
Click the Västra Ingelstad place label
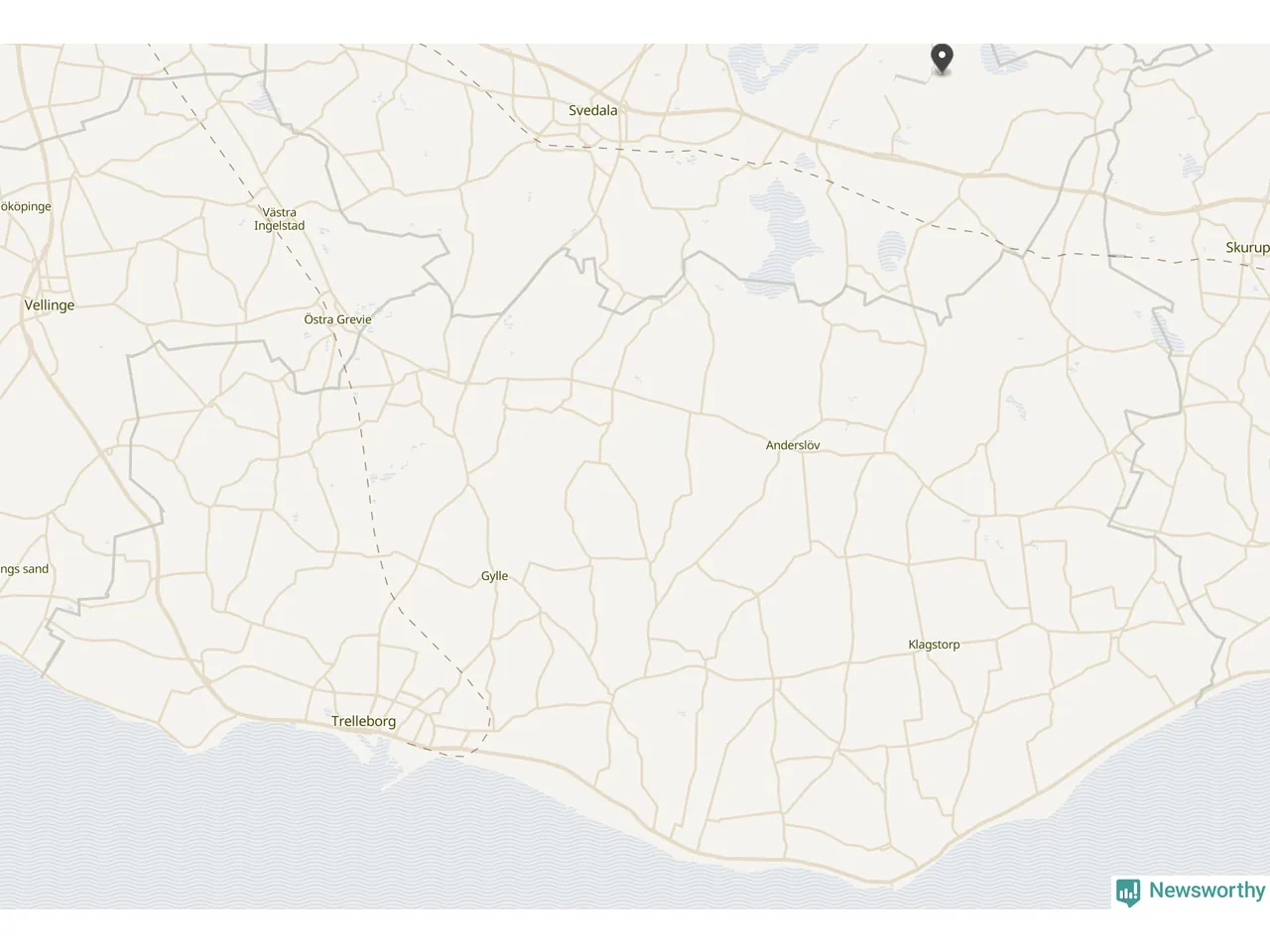tap(280, 219)
